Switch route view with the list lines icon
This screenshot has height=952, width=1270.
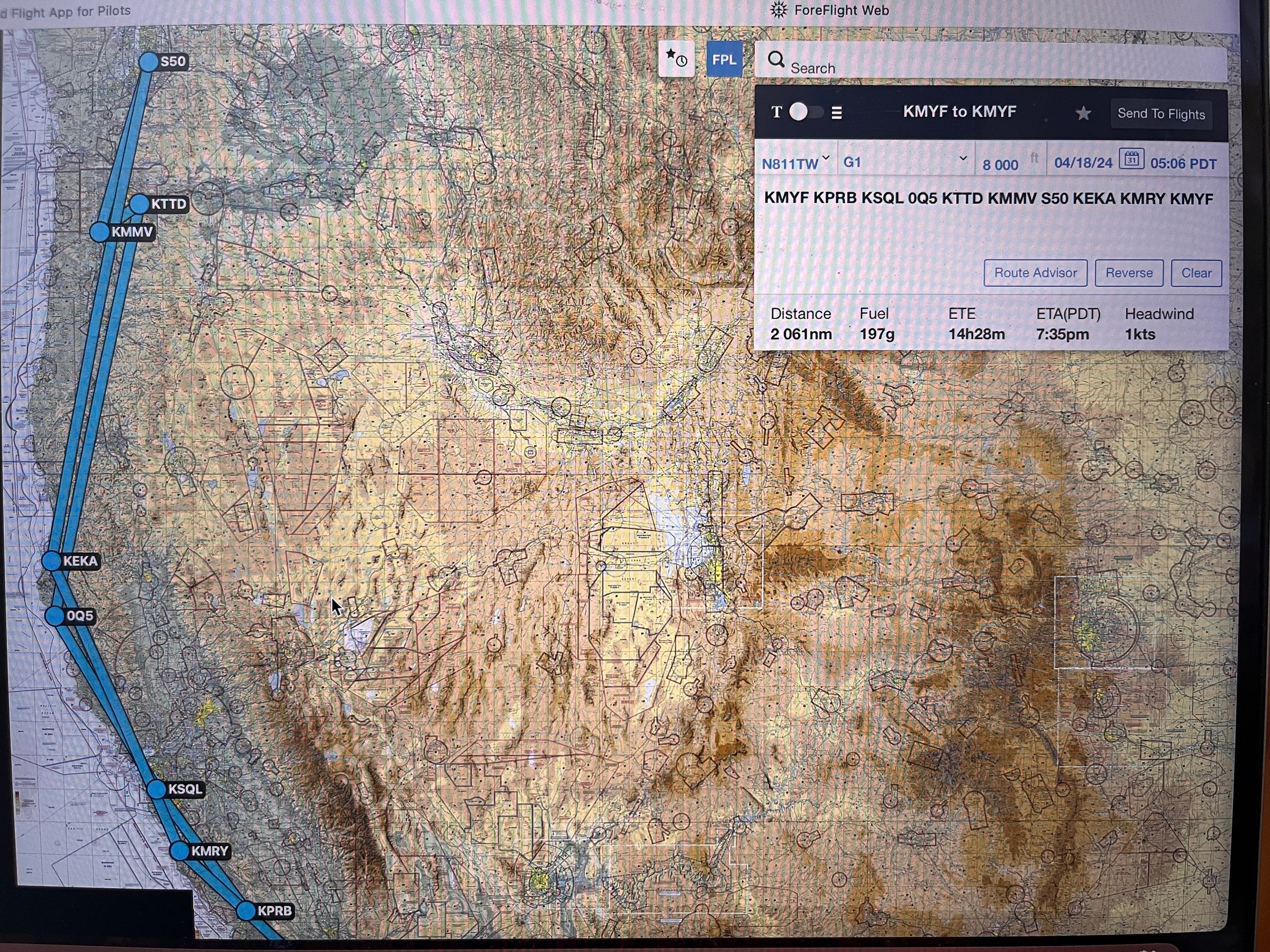coord(836,113)
